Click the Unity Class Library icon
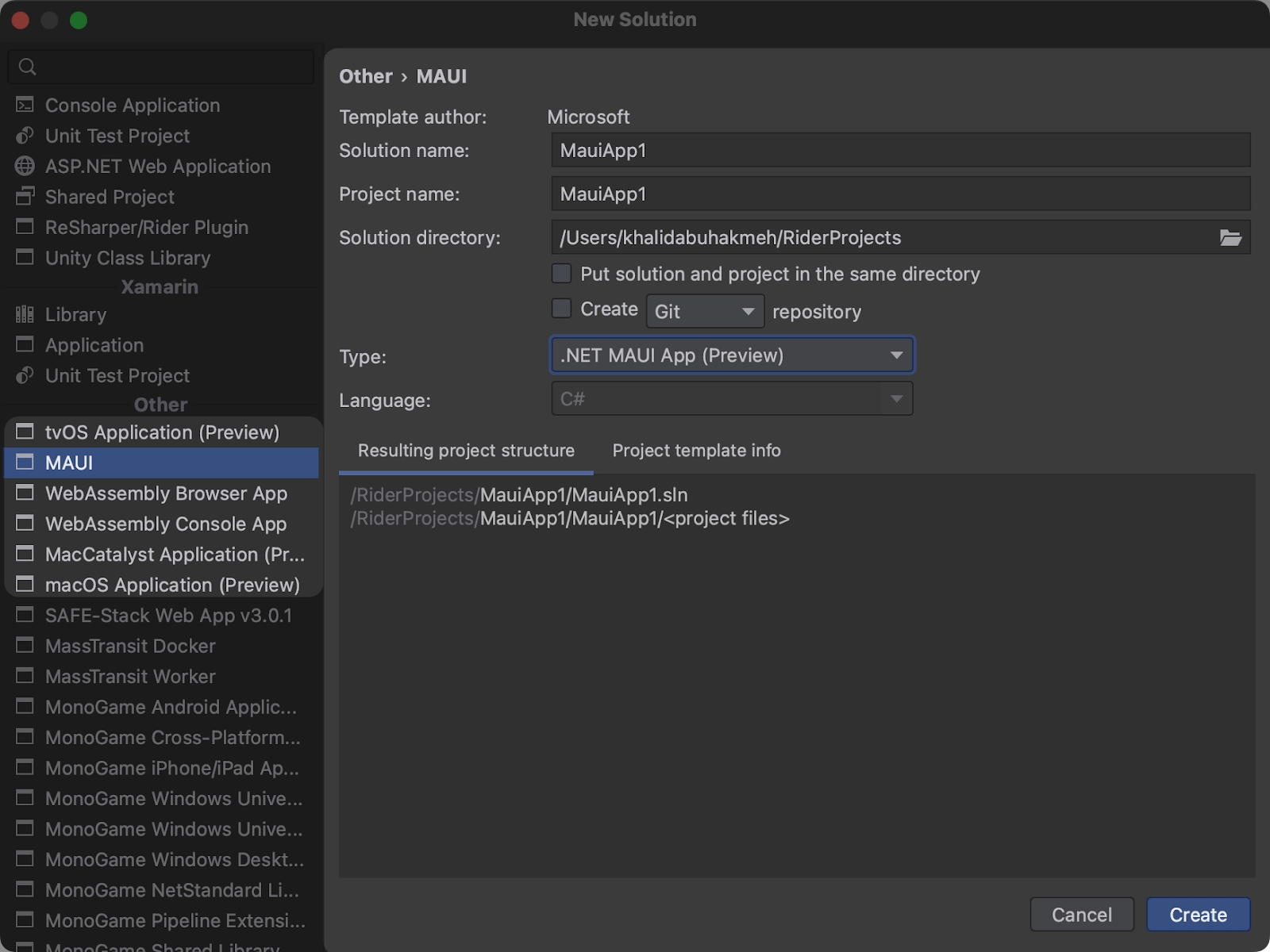 coord(25,258)
